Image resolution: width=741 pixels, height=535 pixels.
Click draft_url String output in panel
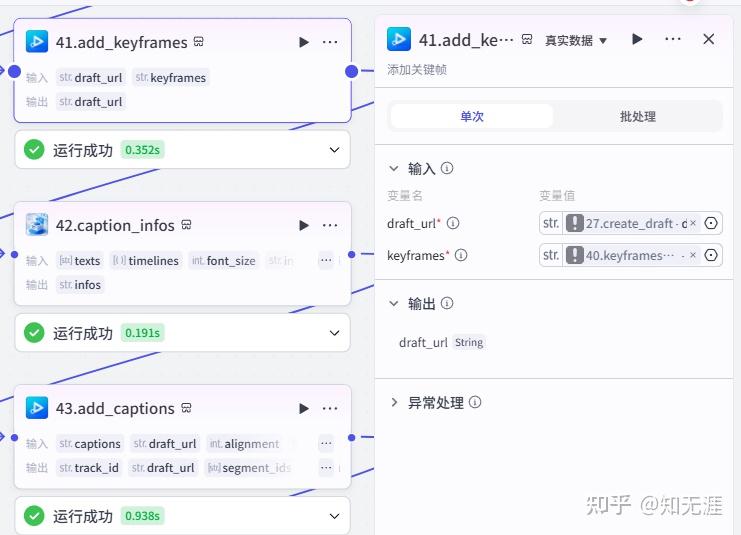442,342
